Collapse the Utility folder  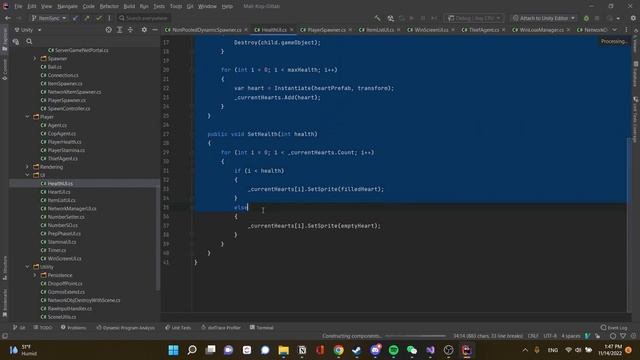click(x=27, y=267)
